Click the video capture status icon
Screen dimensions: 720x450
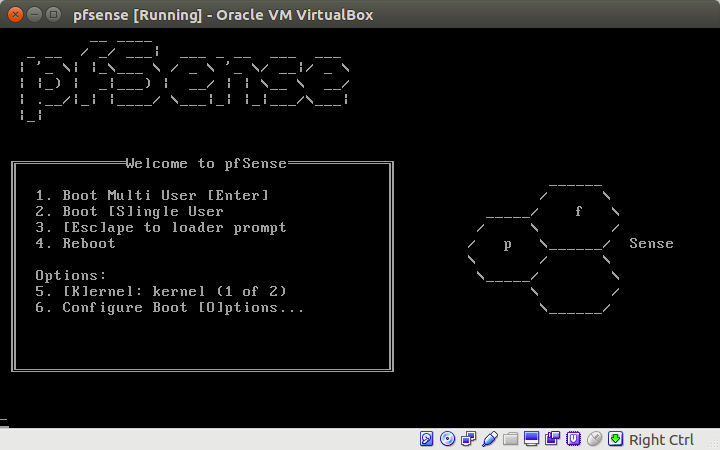coord(552,439)
